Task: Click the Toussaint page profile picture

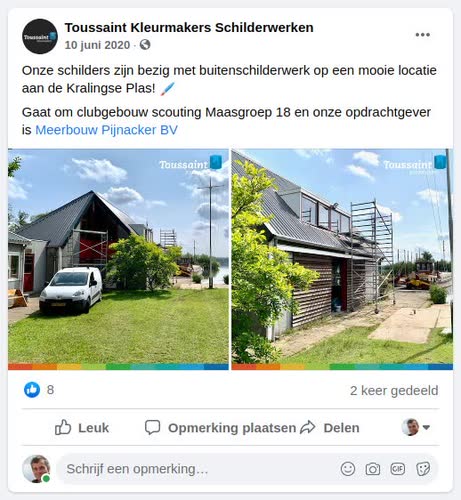Action: [40, 36]
